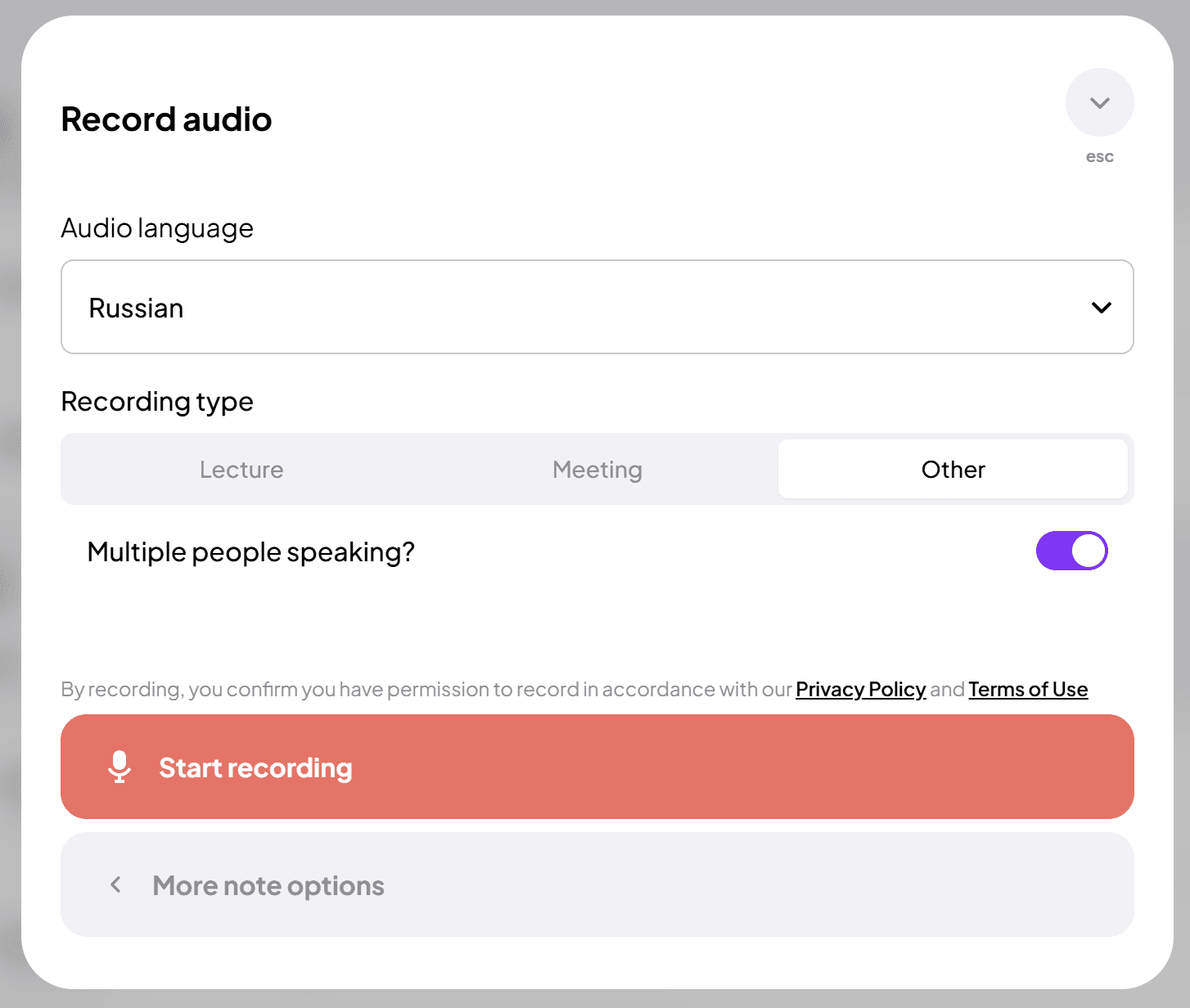Click the esc label under the chevron
The image size is (1190, 1008).
coord(1099,157)
